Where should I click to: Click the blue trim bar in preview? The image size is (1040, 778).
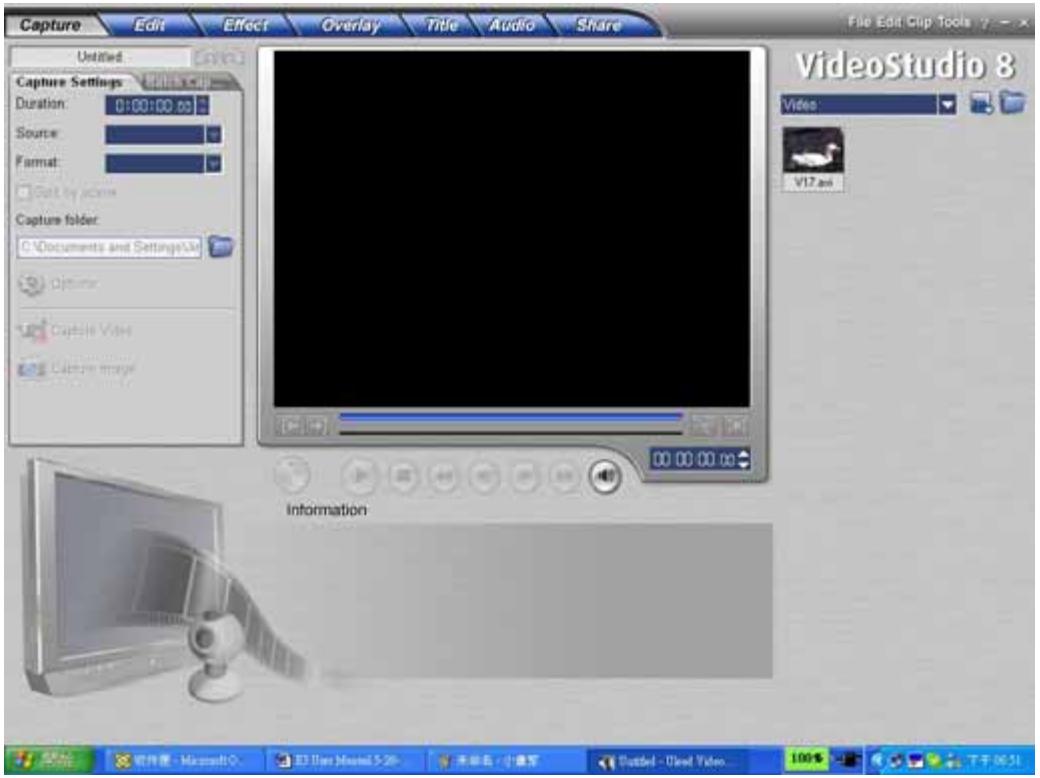tap(511, 417)
